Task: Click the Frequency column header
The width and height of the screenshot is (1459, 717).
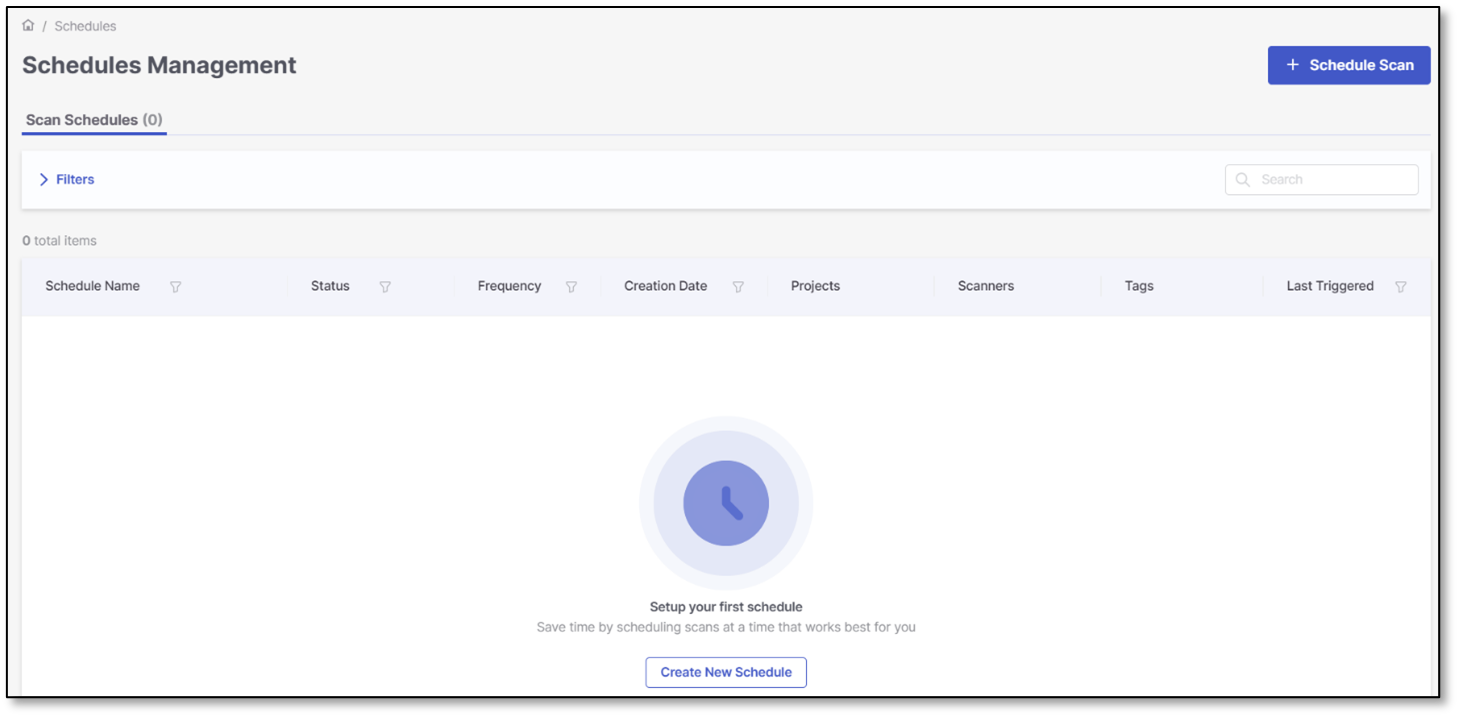Action: (x=509, y=286)
